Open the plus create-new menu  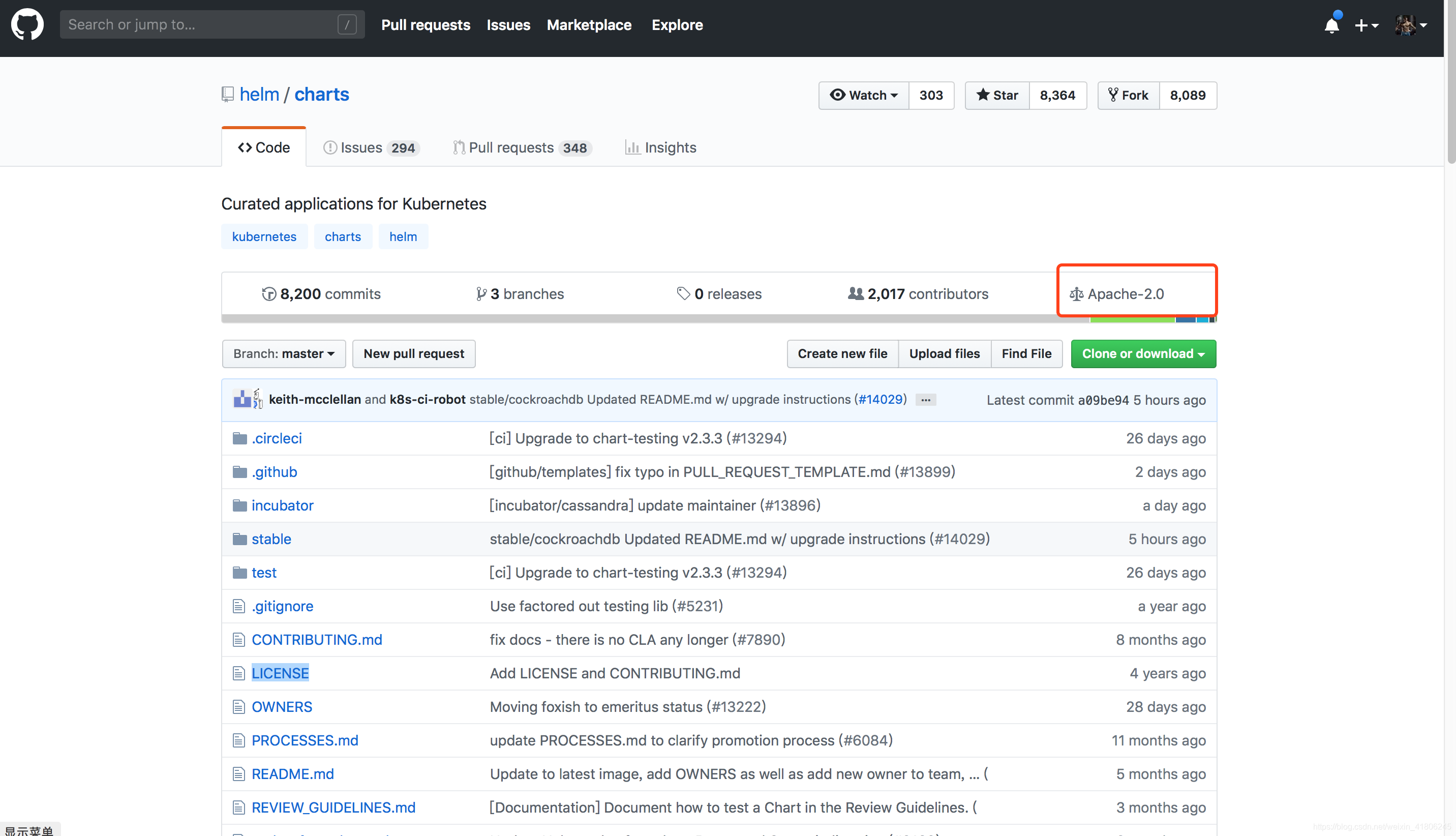1367,25
